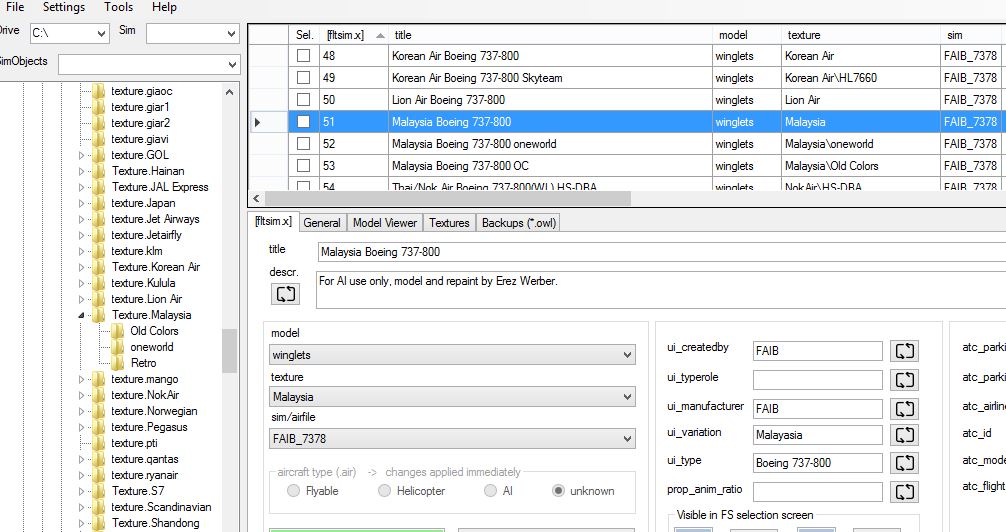Expand the texture.NokAir tree node
The image size is (1006, 532).
[81, 395]
